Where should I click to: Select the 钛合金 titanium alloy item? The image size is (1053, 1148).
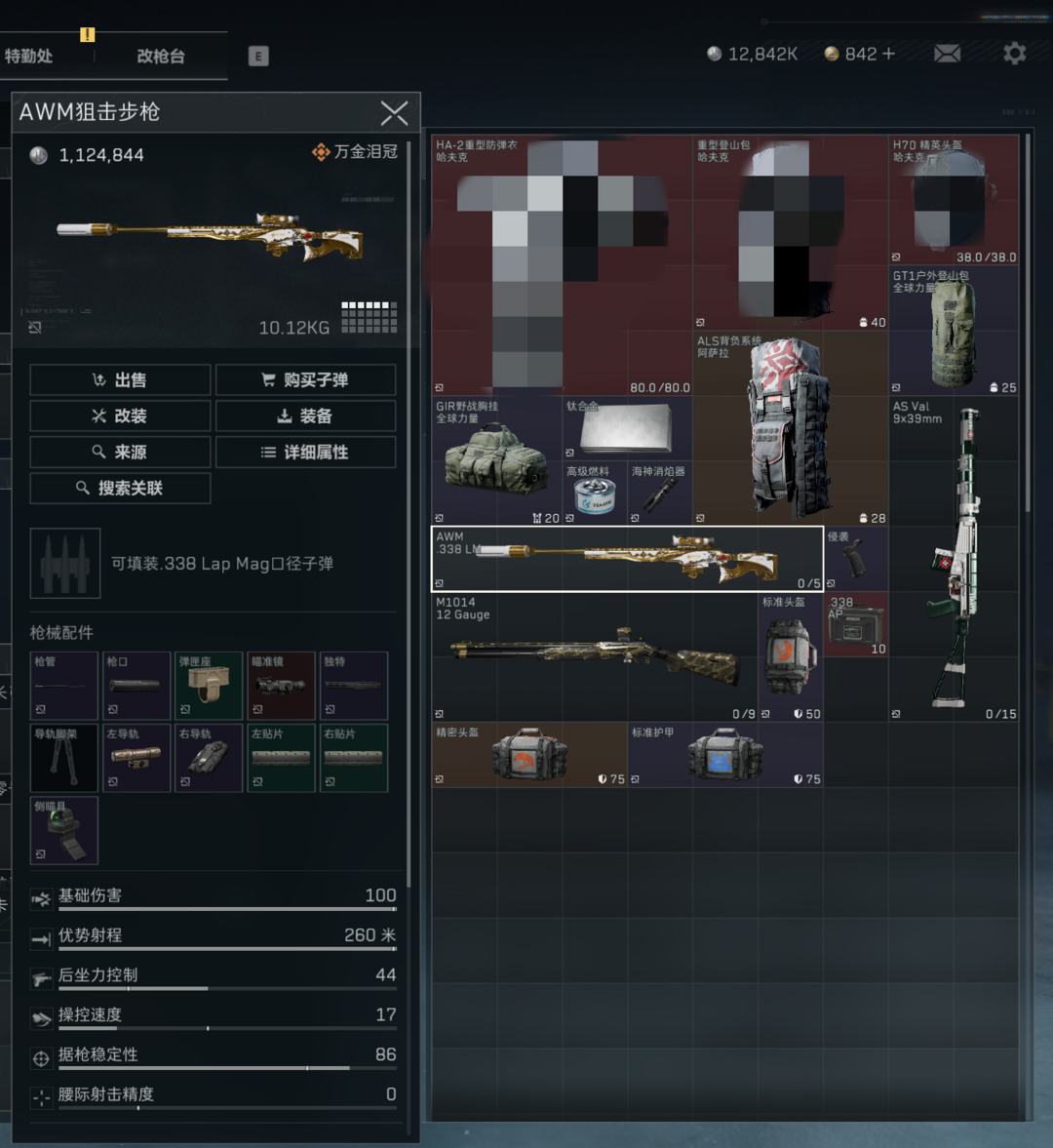pyautogui.click(x=627, y=428)
